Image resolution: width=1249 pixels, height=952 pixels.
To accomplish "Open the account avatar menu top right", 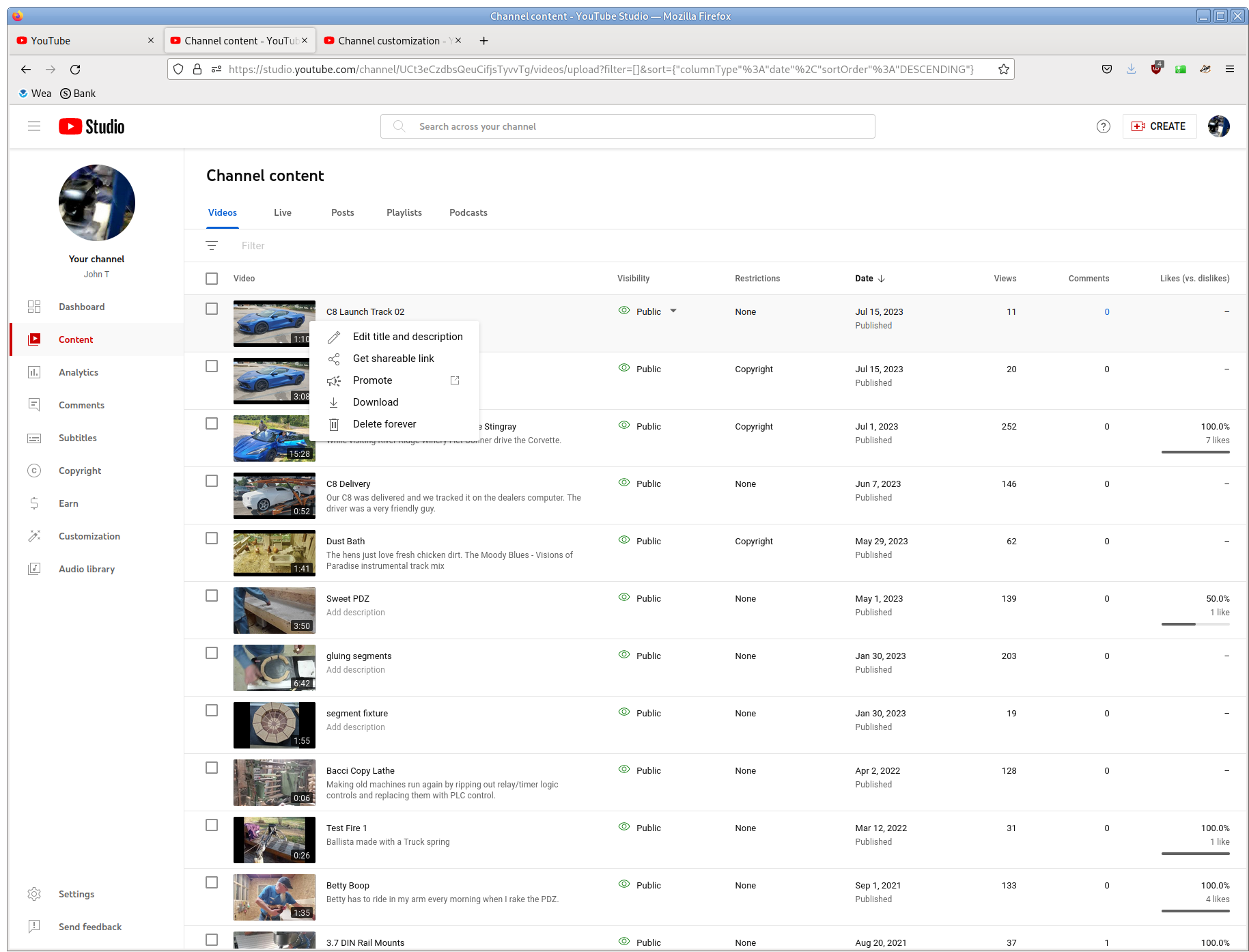I will [x=1218, y=126].
